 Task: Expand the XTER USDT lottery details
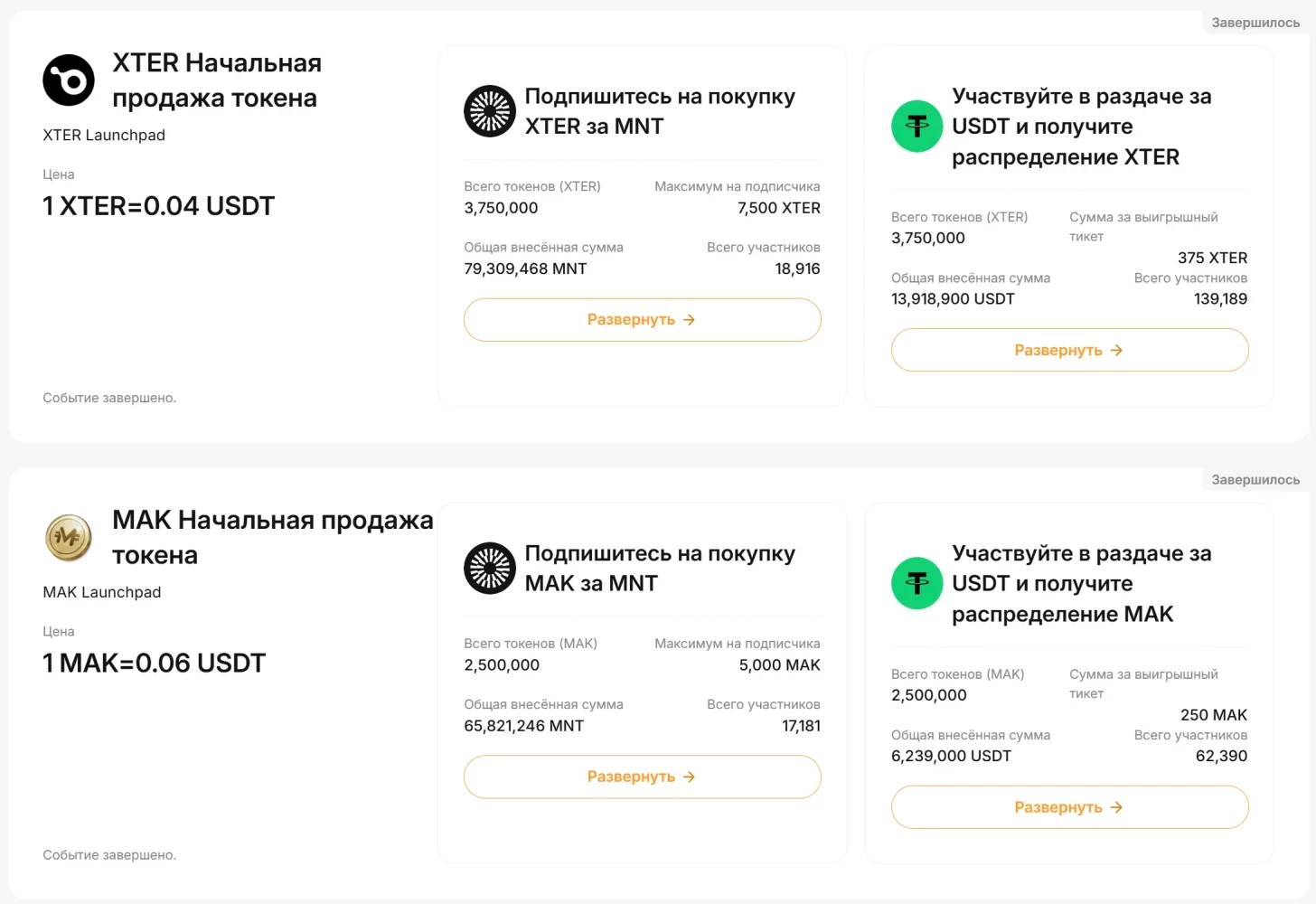1069,350
